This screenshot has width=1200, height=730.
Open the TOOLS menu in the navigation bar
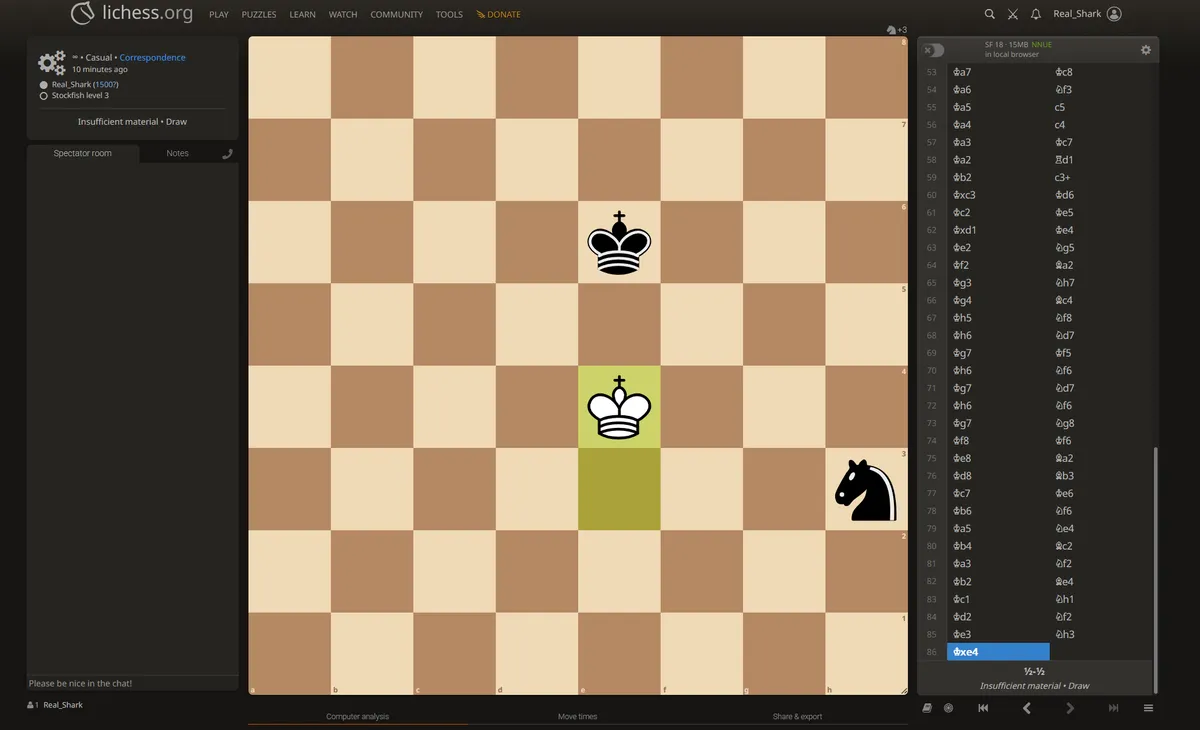pyautogui.click(x=449, y=14)
